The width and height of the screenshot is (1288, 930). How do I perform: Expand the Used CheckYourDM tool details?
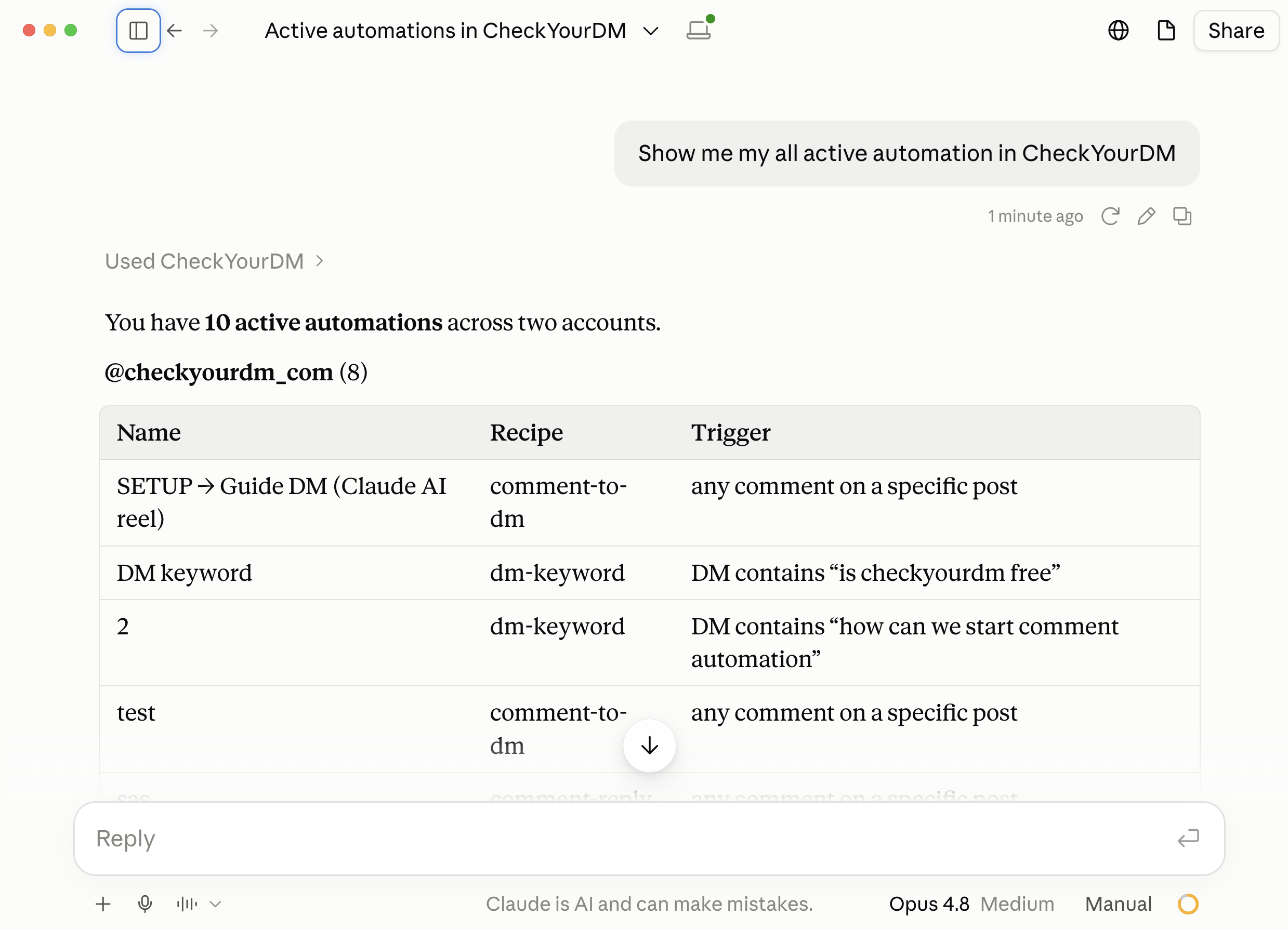215,261
